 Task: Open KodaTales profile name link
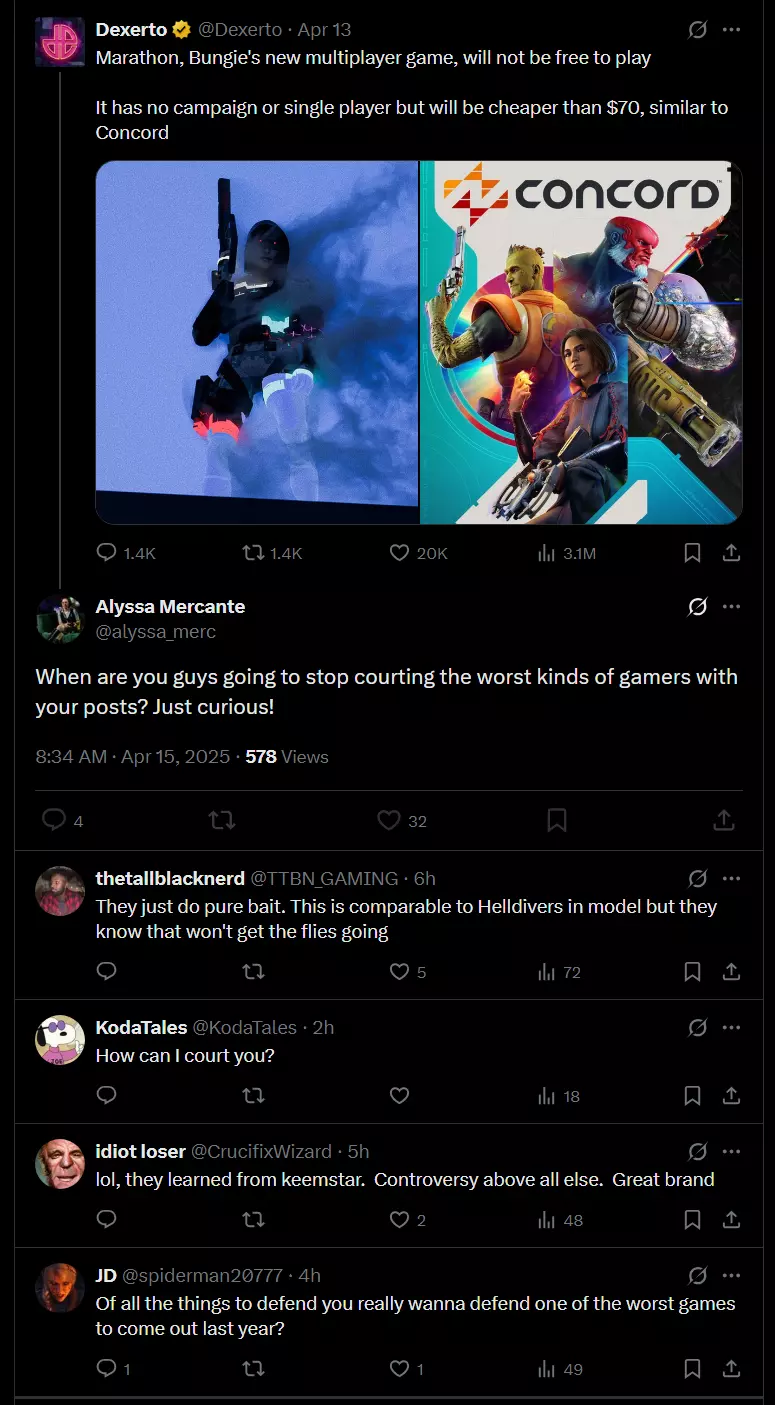pos(141,1027)
